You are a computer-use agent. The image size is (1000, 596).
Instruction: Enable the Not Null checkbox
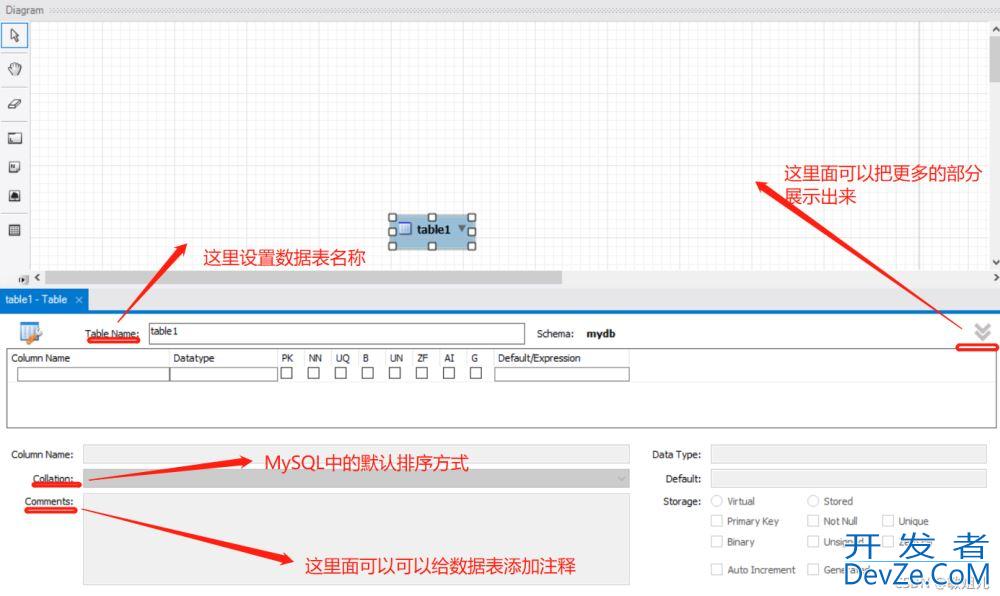click(x=813, y=521)
